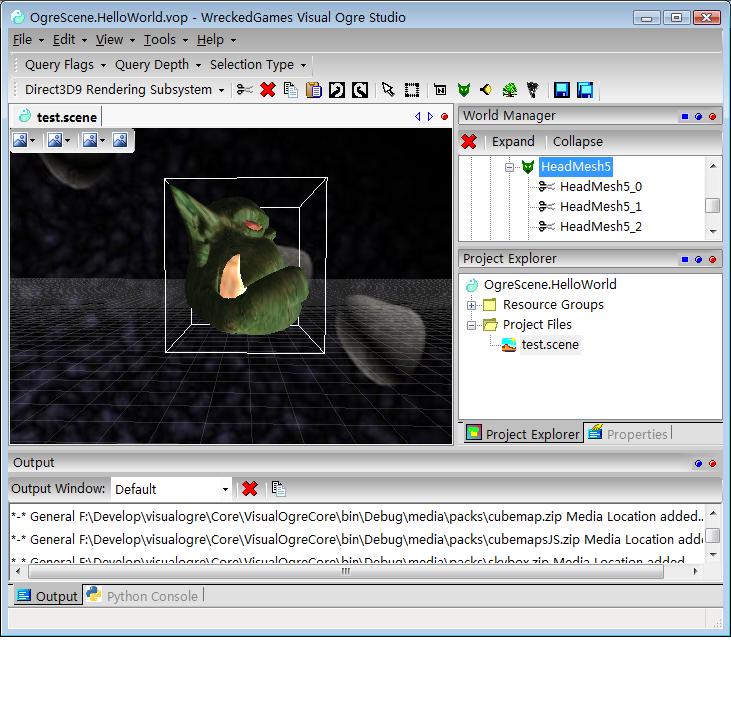
Task: Click the clipboard paste icon in toolbar
Action: pyautogui.click(x=313, y=90)
